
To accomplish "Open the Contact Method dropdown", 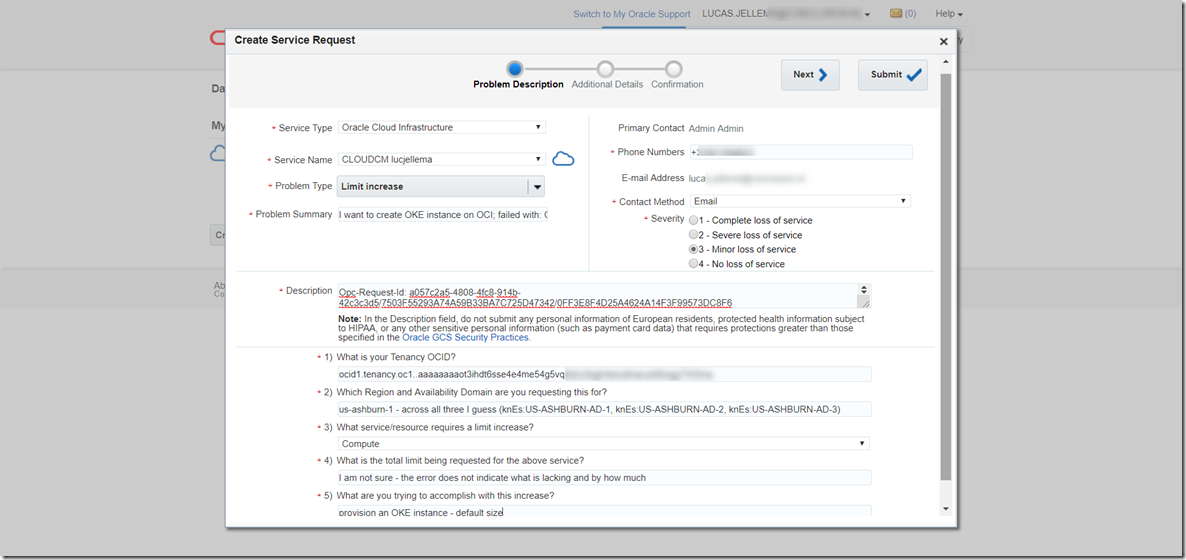I will pos(799,201).
